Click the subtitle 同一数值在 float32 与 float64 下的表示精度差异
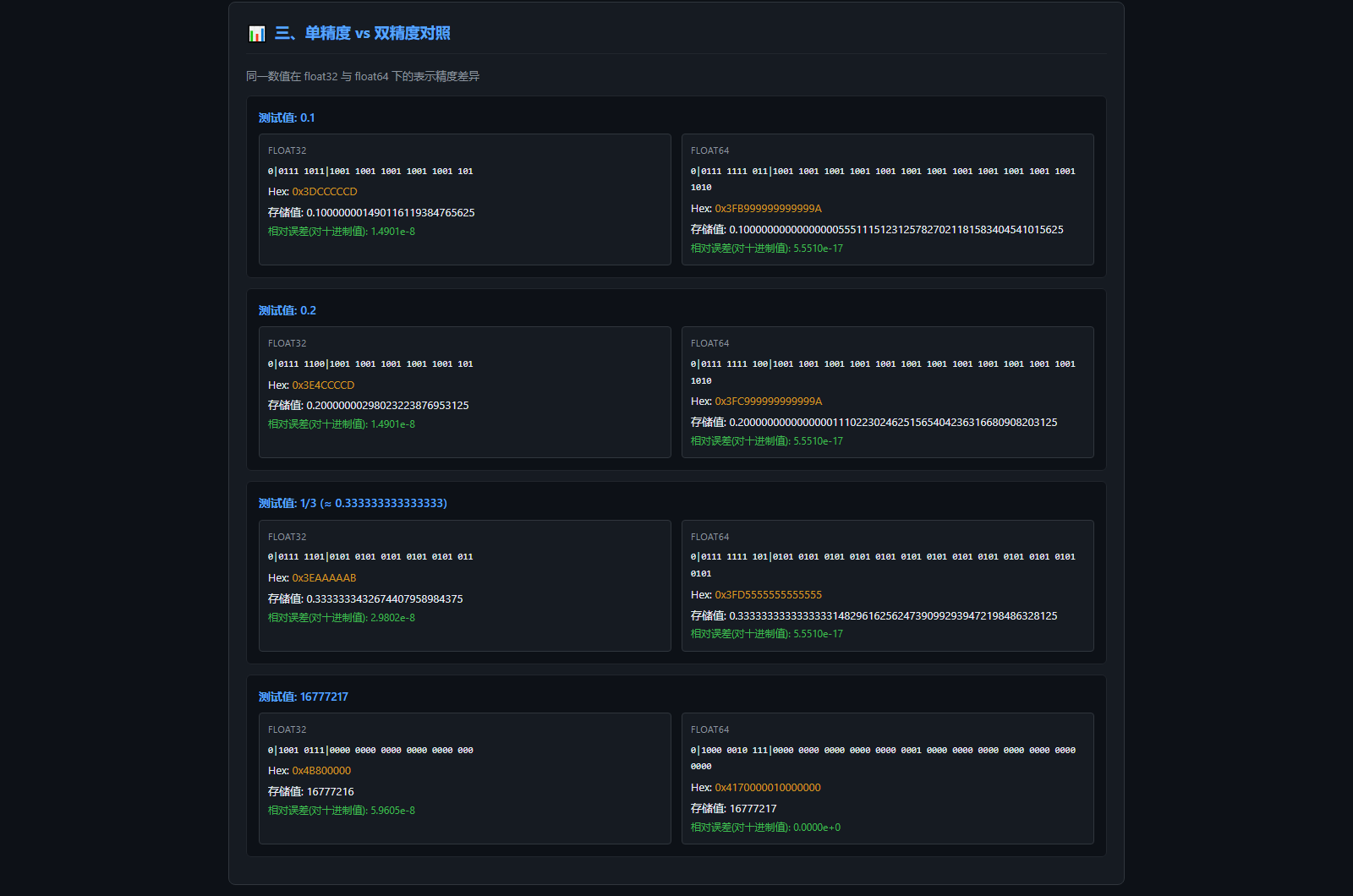The width and height of the screenshot is (1353, 896). (363, 76)
